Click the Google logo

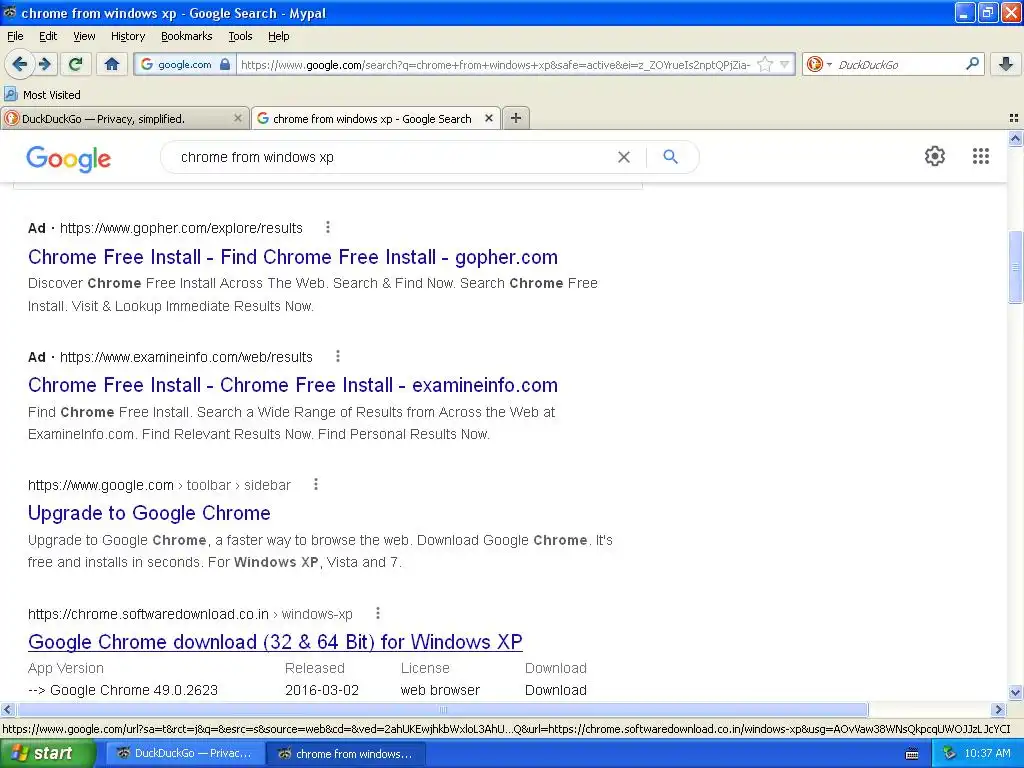coord(69,159)
